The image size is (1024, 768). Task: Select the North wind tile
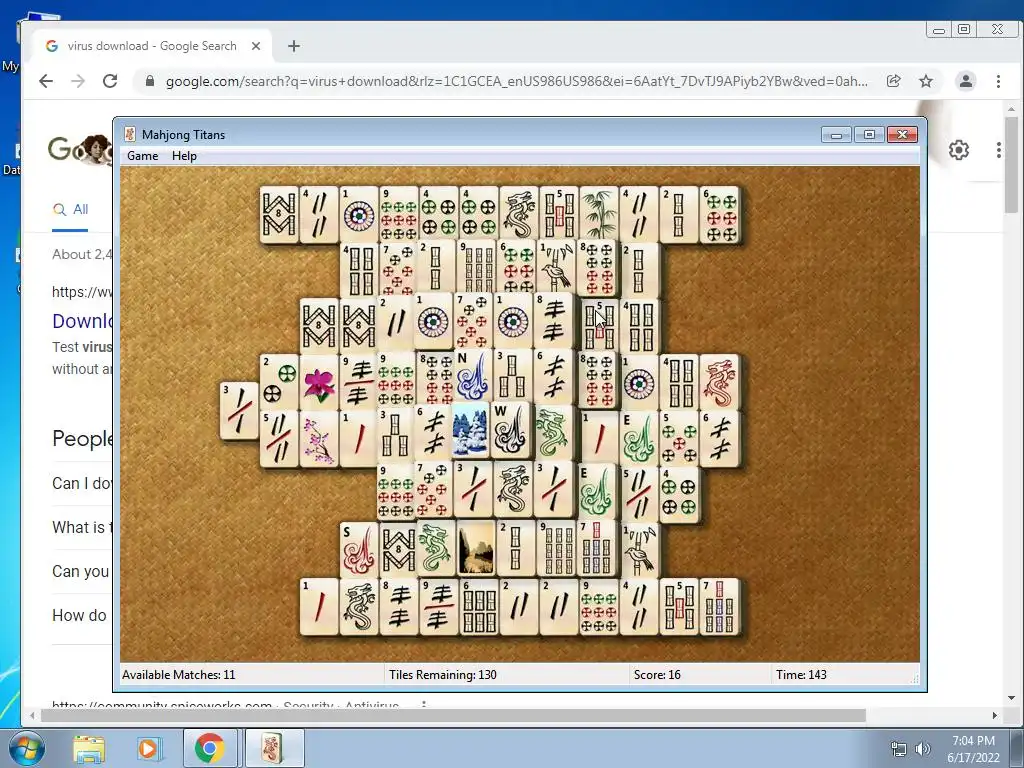click(x=475, y=376)
